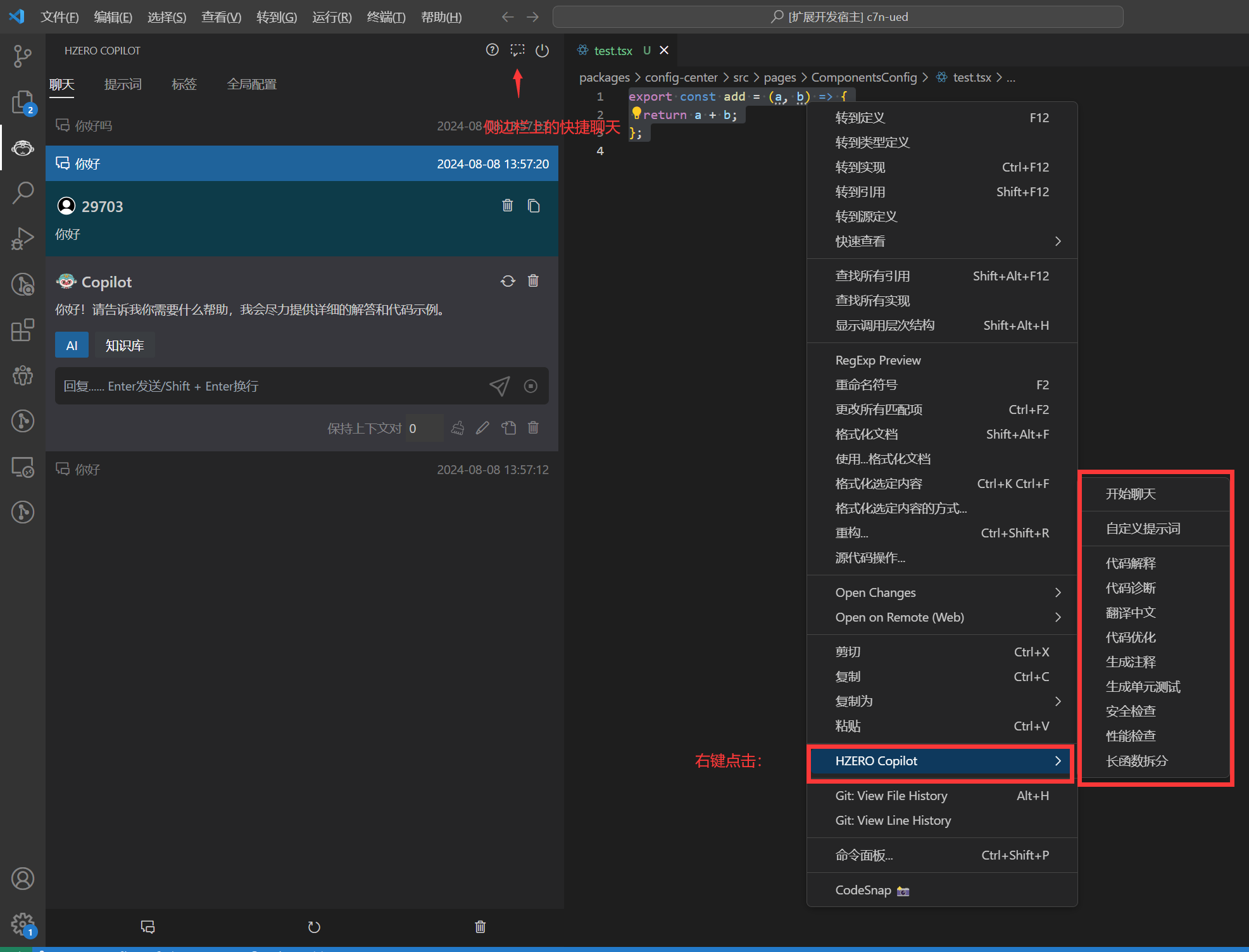Expand the HZERO Copilot submenu

(942, 761)
